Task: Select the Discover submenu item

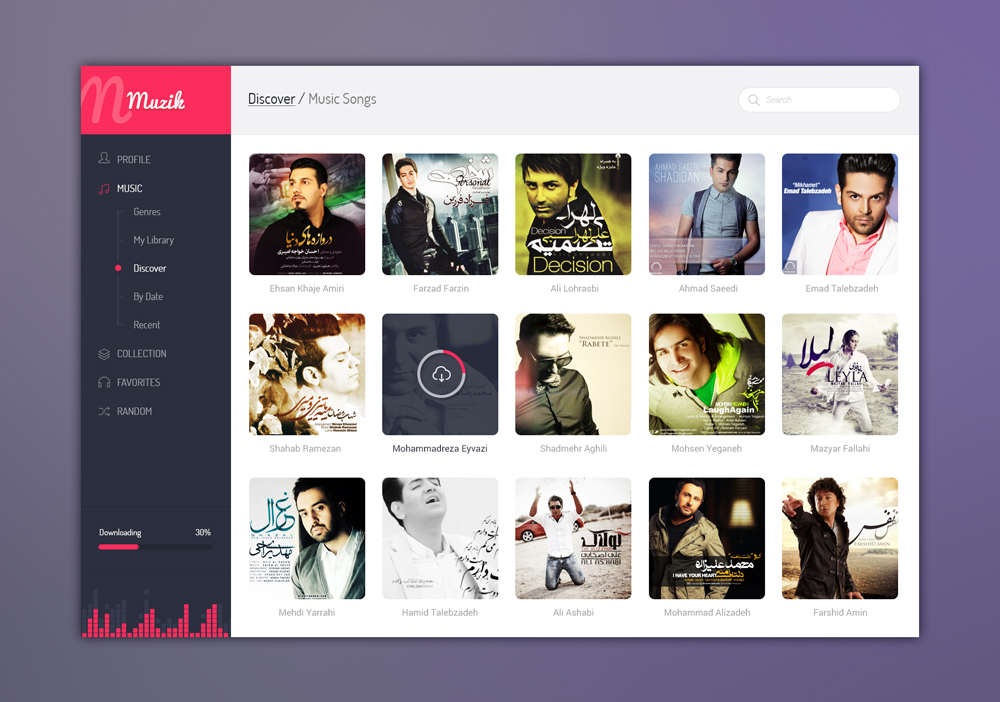Action: click(x=150, y=268)
